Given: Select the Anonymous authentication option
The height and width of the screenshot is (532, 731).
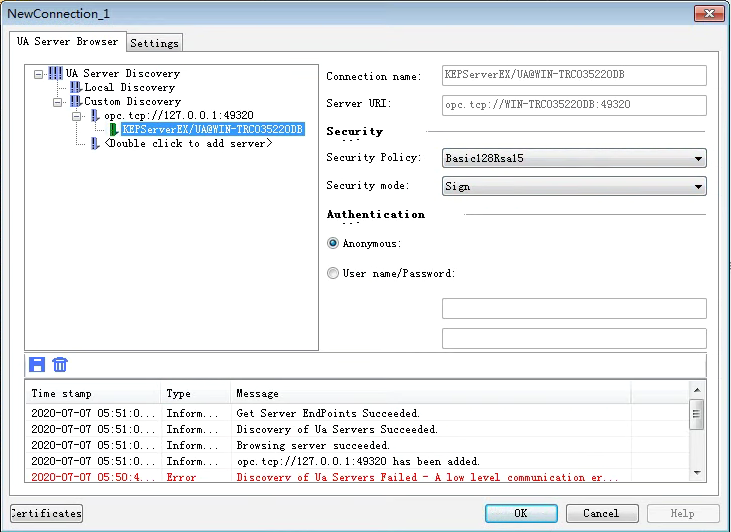Looking at the screenshot, I should (x=333, y=243).
